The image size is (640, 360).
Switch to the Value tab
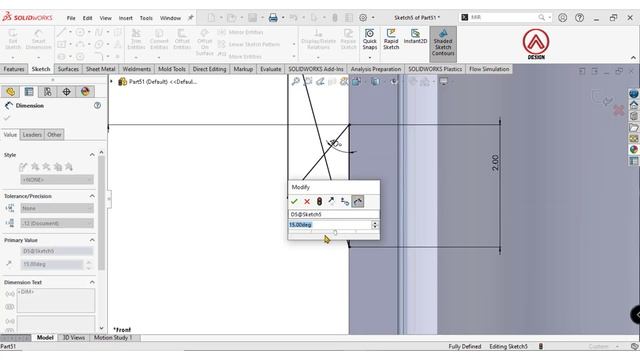10,135
